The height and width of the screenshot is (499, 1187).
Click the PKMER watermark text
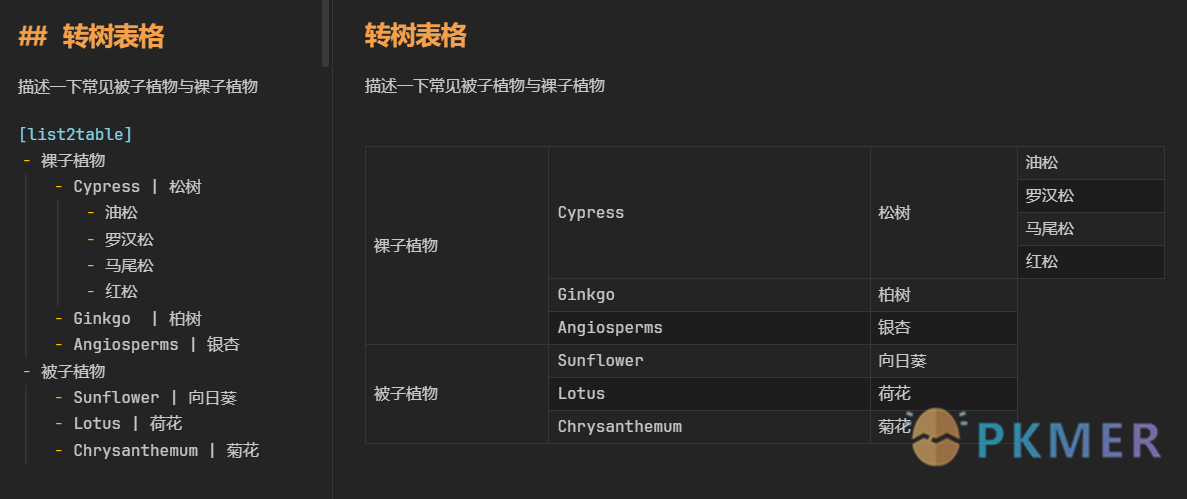(x=1068, y=441)
